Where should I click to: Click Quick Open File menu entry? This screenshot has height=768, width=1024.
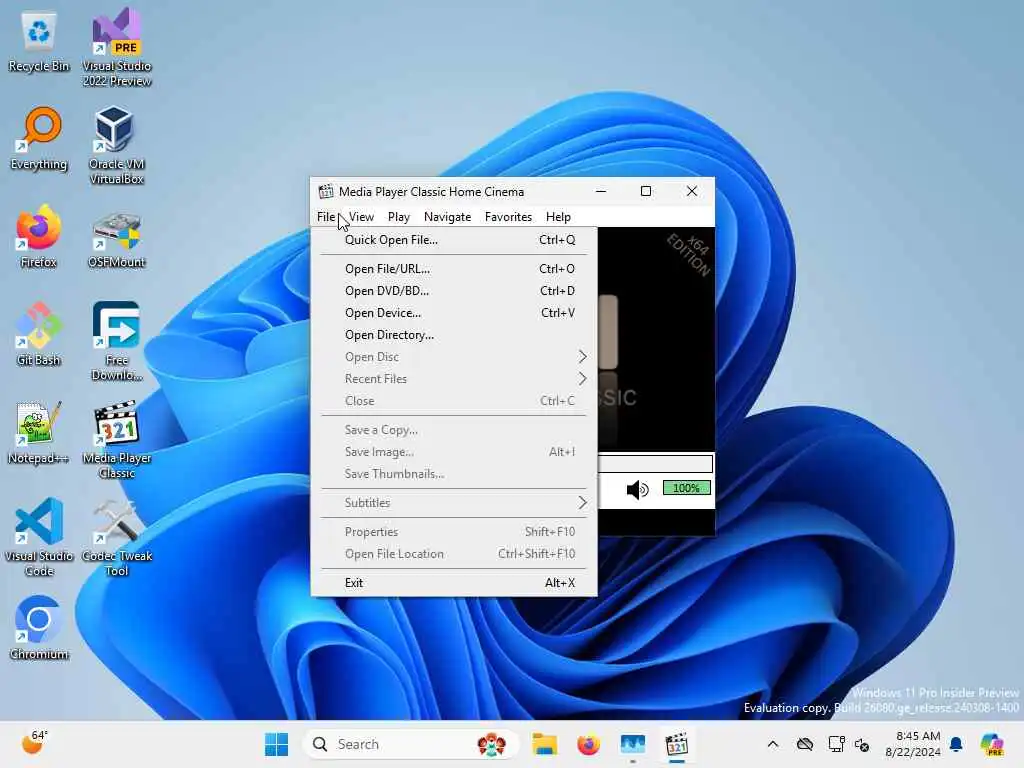[454, 240]
